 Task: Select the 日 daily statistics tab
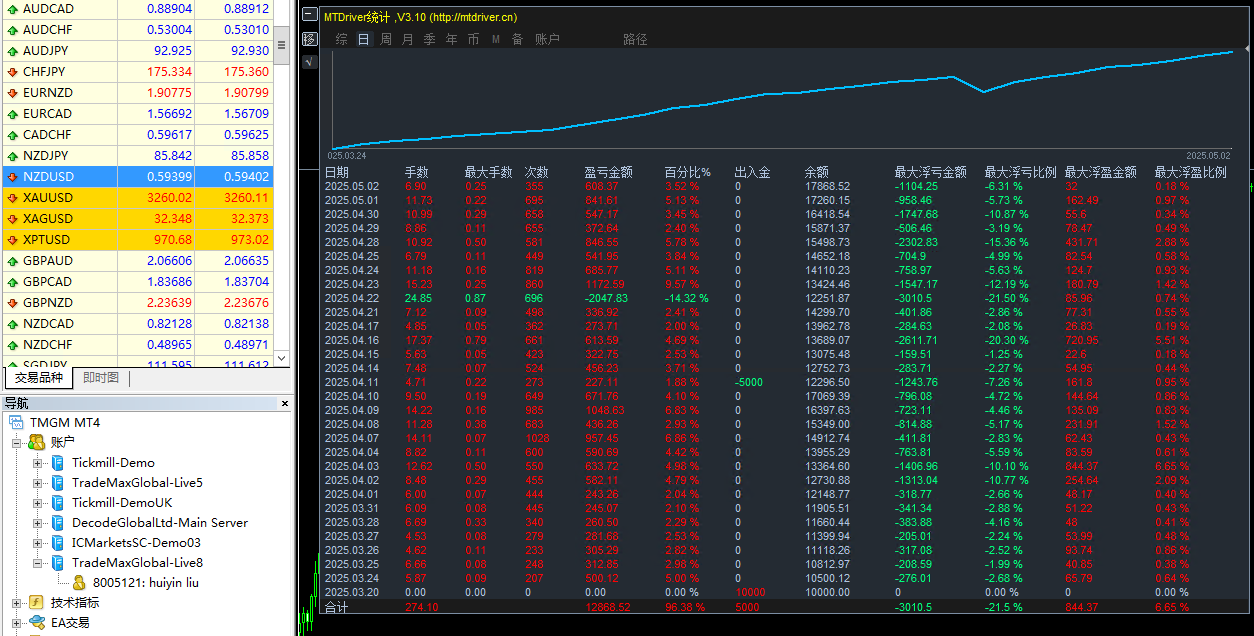(x=364, y=39)
